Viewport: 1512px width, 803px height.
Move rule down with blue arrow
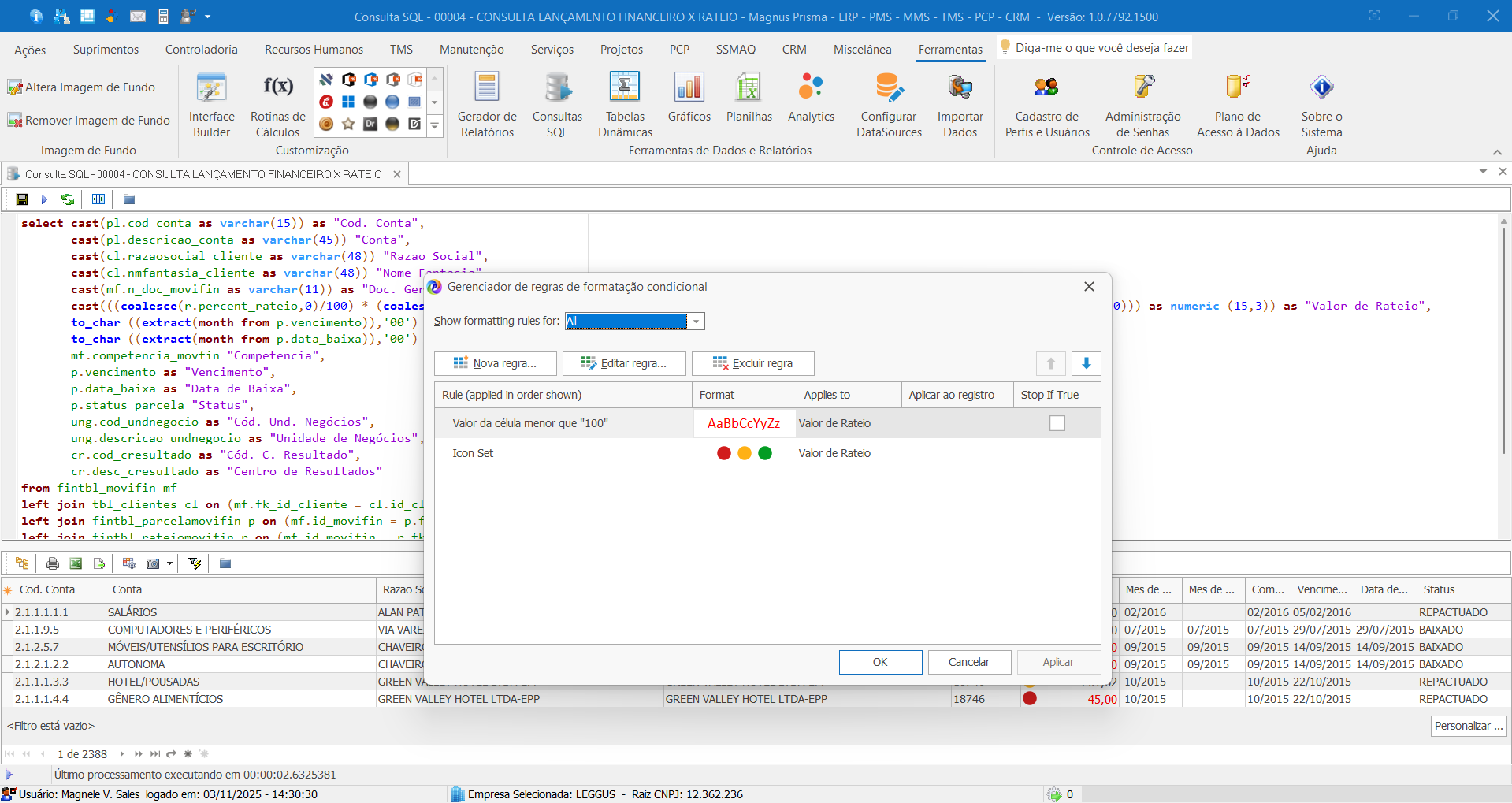point(1086,363)
